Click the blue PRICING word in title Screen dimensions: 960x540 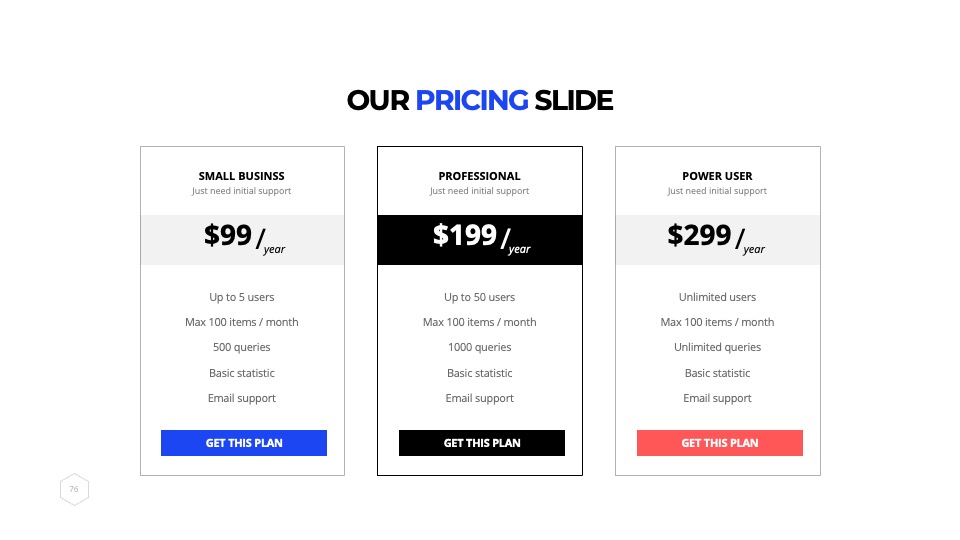471,100
